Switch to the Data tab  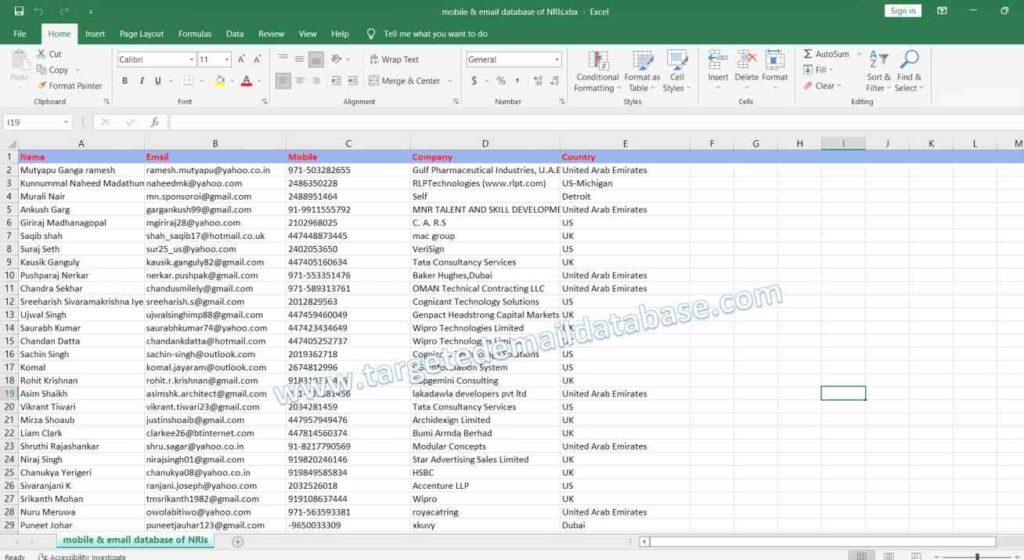pyautogui.click(x=234, y=34)
